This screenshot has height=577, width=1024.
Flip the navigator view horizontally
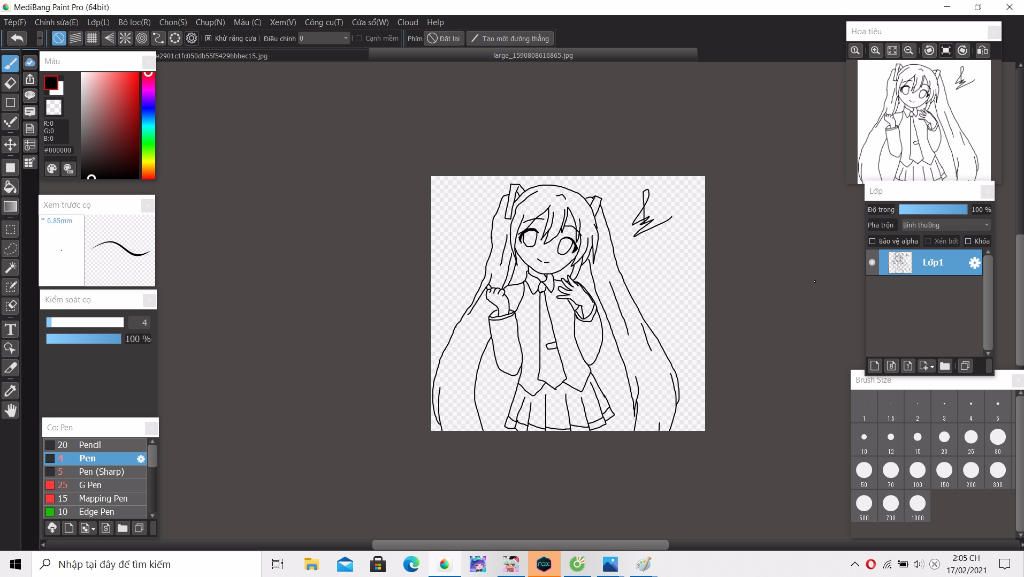pos(982,50)
